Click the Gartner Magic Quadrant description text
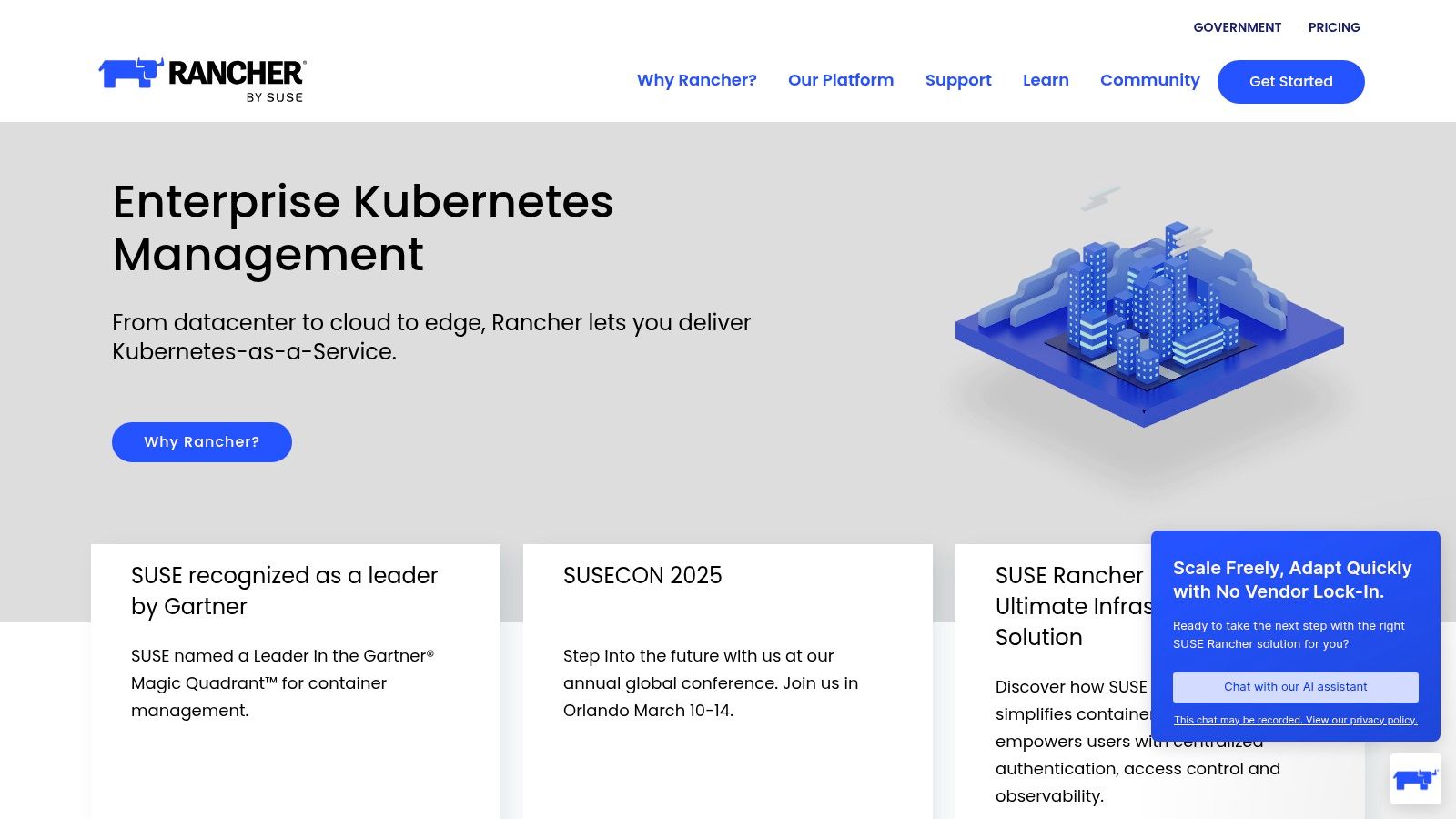Screen dimensions: 1456x819 tap(282, 682)
